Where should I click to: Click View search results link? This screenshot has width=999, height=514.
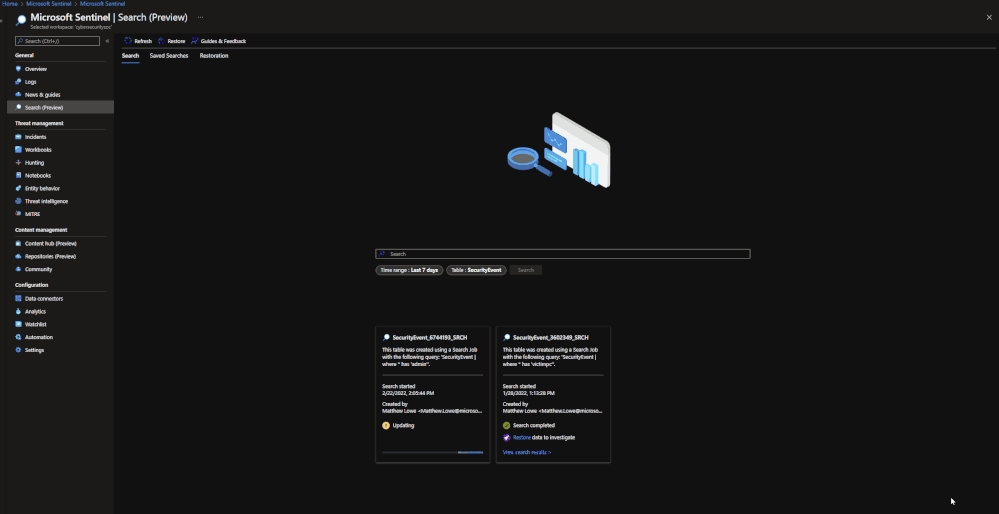click(527, 452)
